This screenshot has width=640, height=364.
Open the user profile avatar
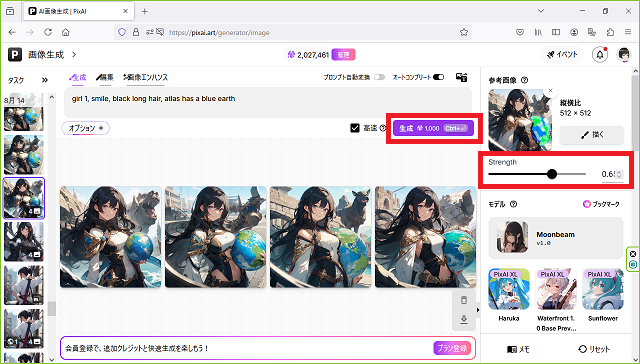[x=624, y=54]
